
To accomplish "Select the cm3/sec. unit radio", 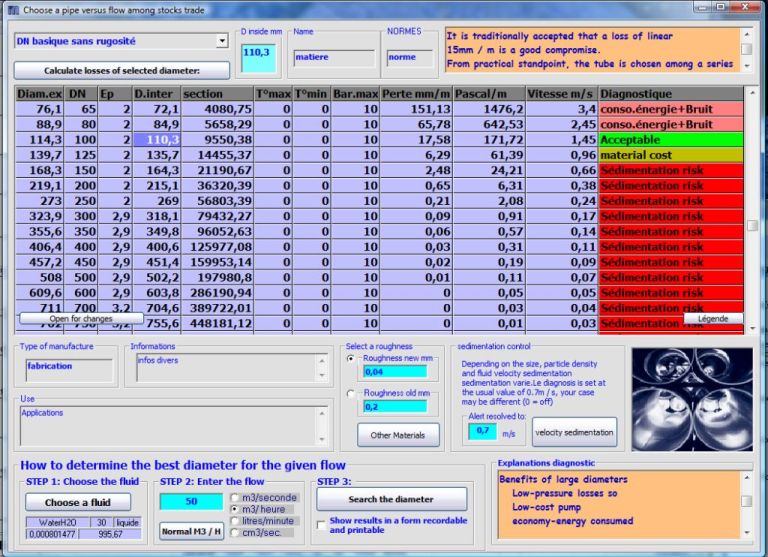I will [235, 533].
